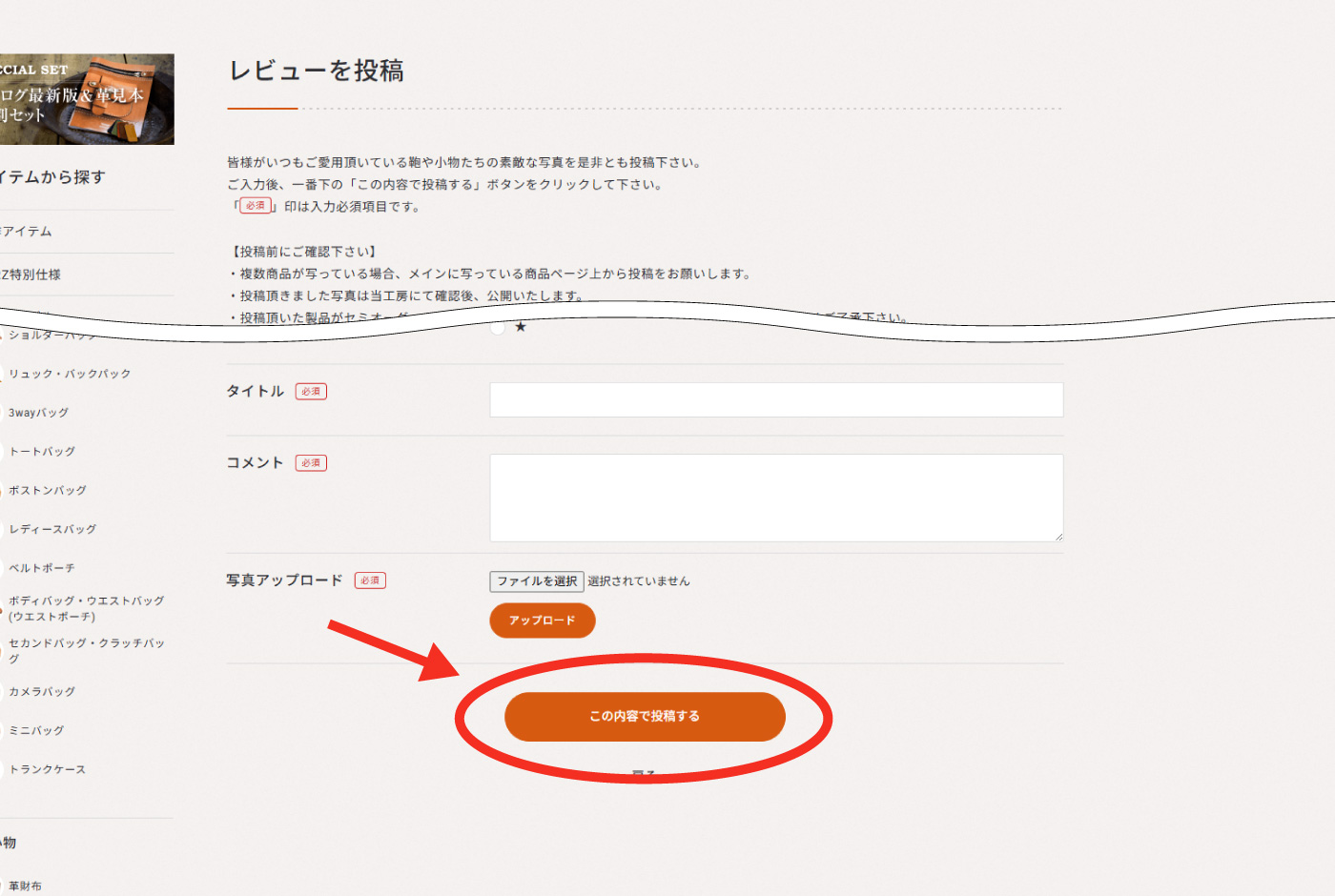The height and width of the screenshot is (896, 1335).
Task: Open the 3wayバッグ category via its icon
Action: click(3, 412)
